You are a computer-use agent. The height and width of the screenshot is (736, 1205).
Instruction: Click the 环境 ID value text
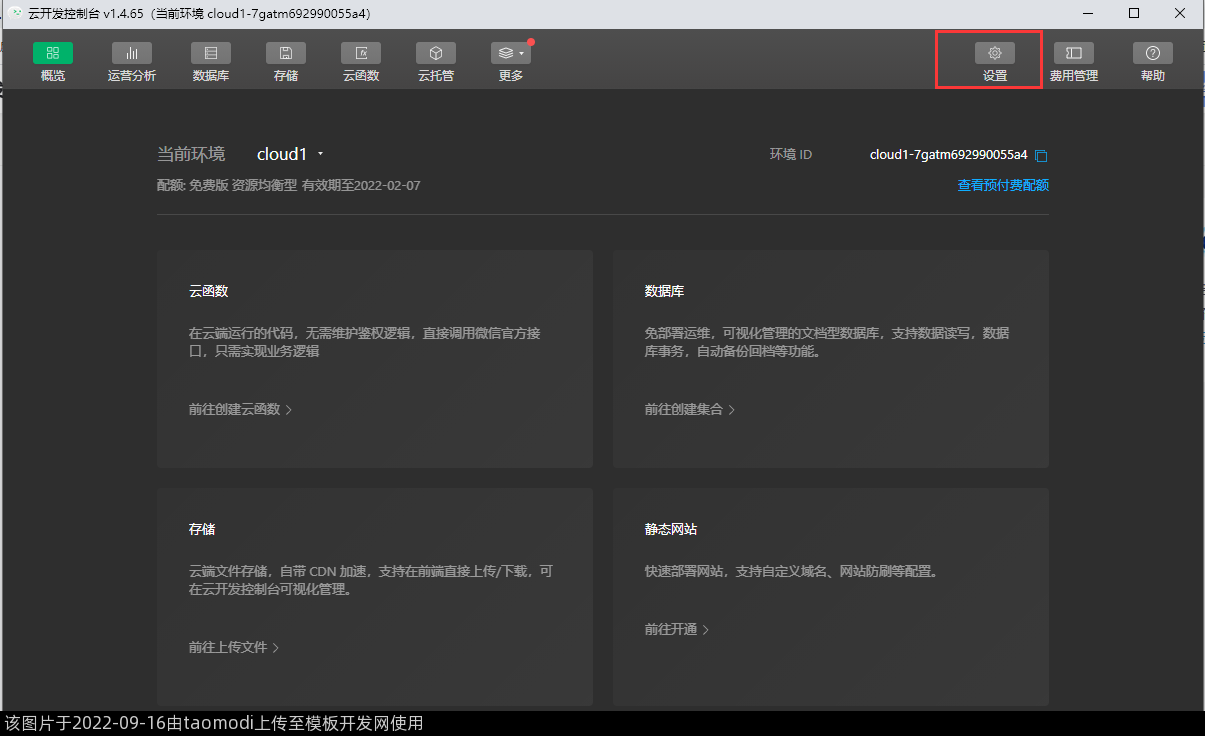click(x=948, y=155)
